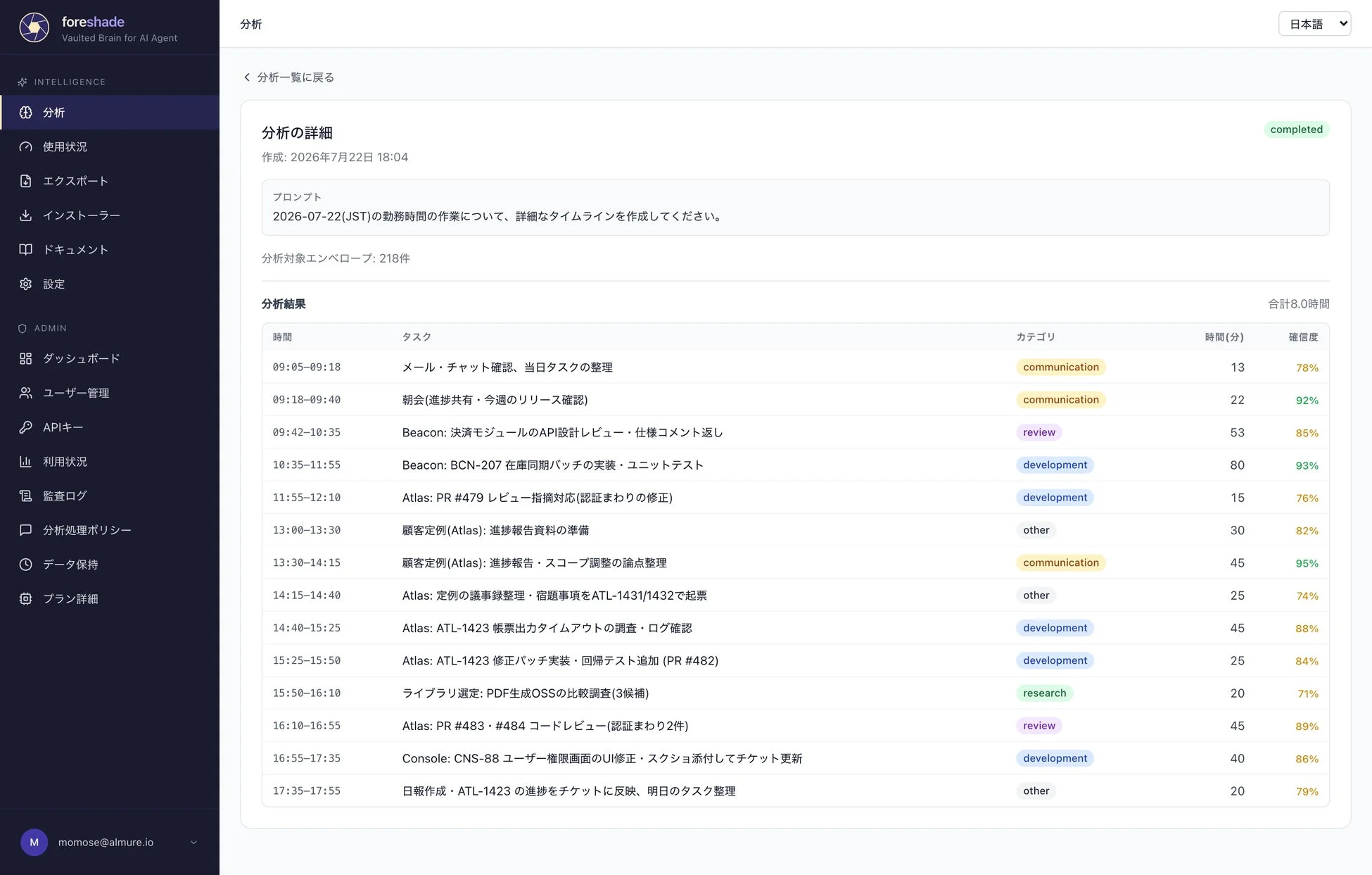Screen dimensions: 1372x875
Task: Click the chat bubble icon for 分析処理ポリシー
Action: (26, 530)
